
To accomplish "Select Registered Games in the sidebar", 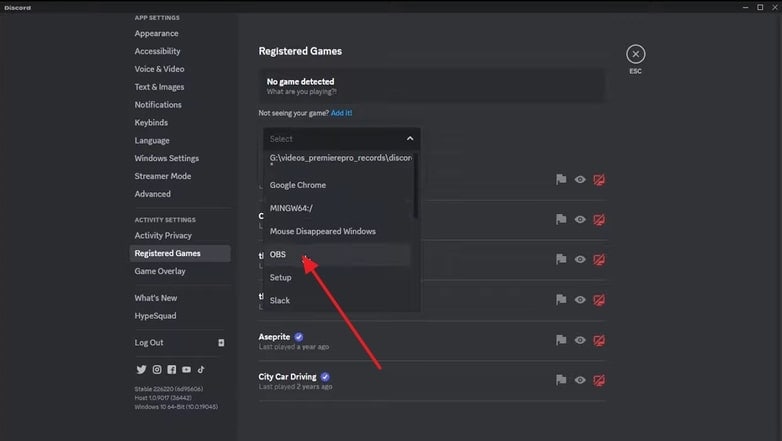I will point(180,253).
